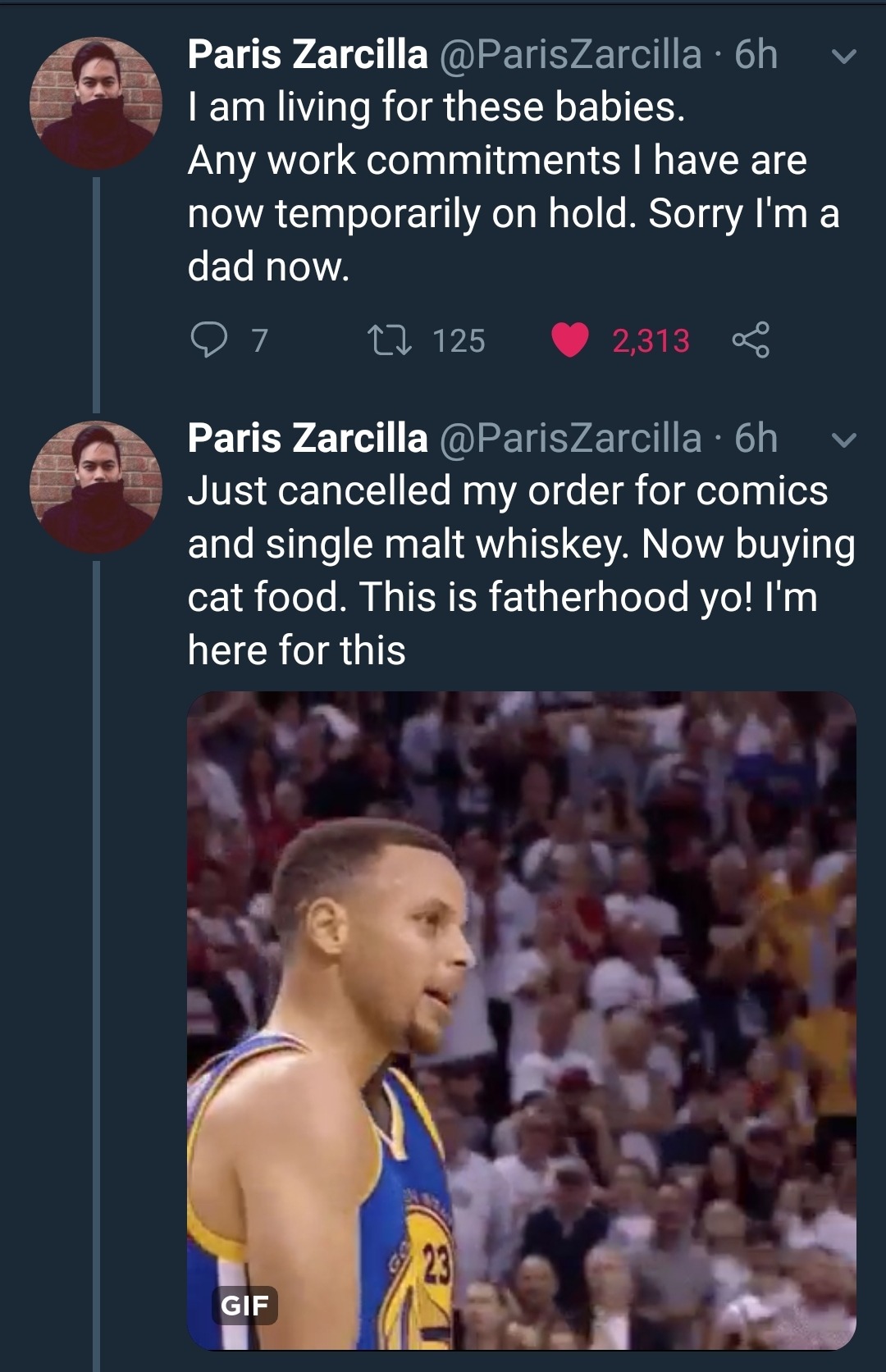The image size is (886, 1372).
Task: Click the 6h timestamp on first tweet
Action: click(x=756, y=55)
